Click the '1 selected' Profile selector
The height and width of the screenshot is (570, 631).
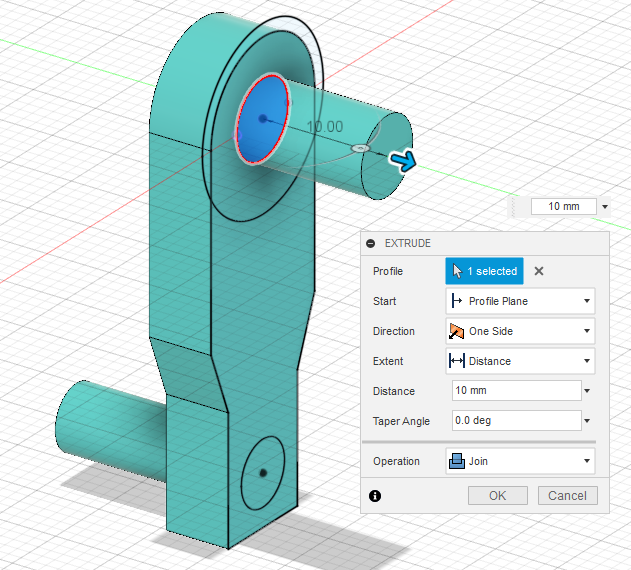pyautogui.click(x=485, y=271)
